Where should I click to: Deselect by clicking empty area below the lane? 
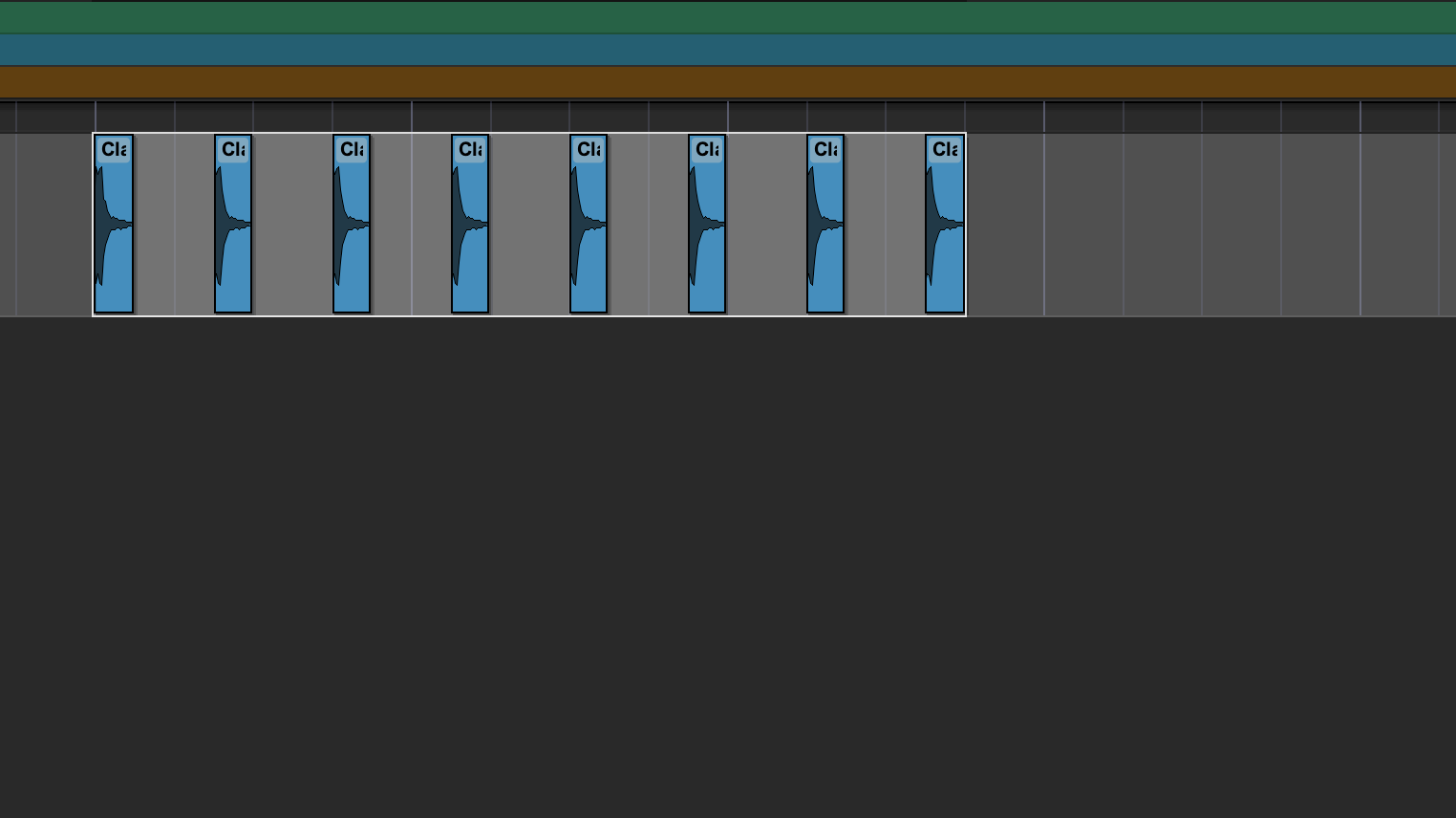[x=726, y=564]
